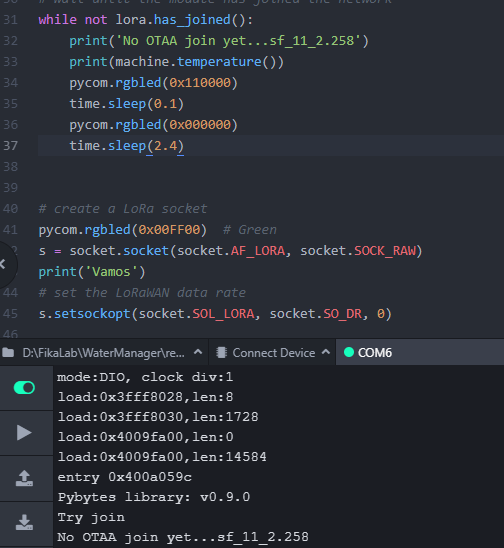Click 'pycom.rgbled(0x00FF00)' code line
Viewport: 504px width, 548px height.
click(x=123, y=230)
